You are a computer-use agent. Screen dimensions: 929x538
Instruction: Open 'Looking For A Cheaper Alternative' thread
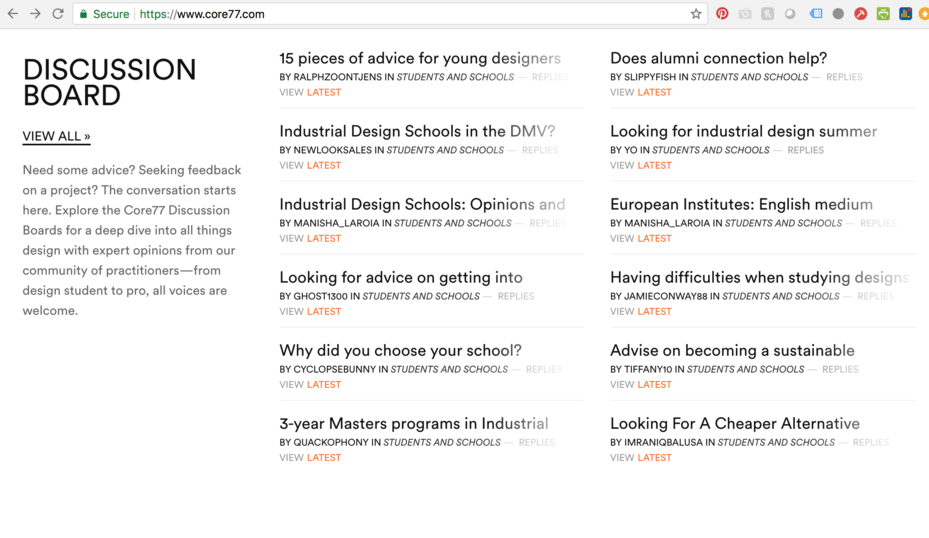735,424
